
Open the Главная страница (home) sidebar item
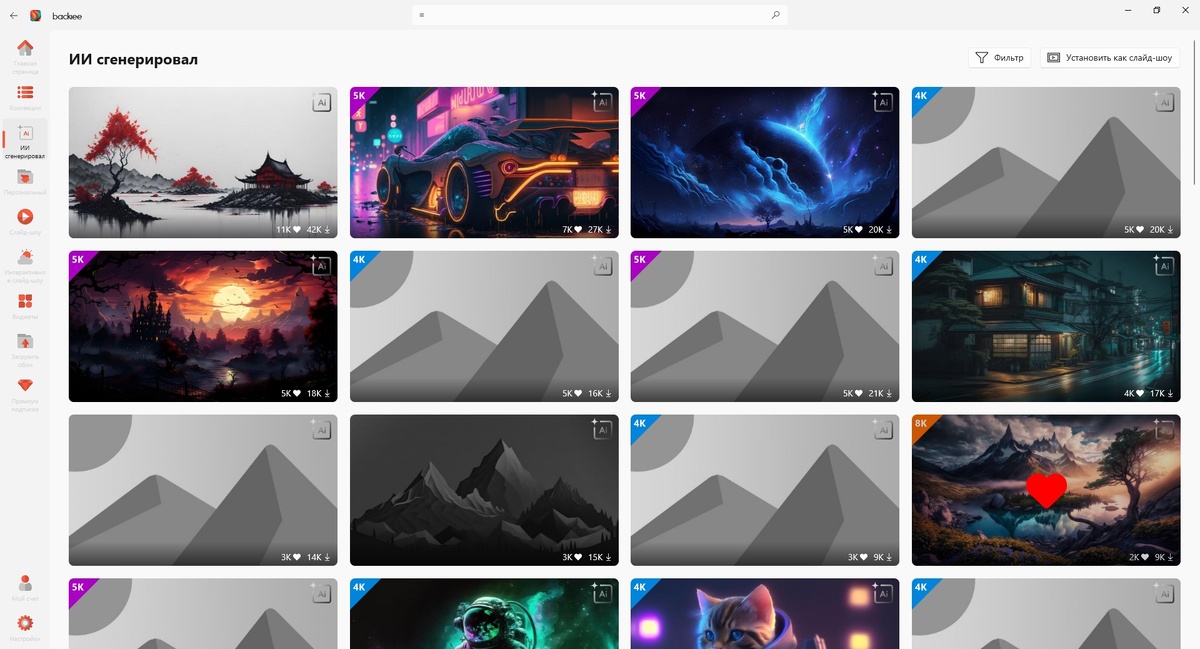[x=25, y=57]
